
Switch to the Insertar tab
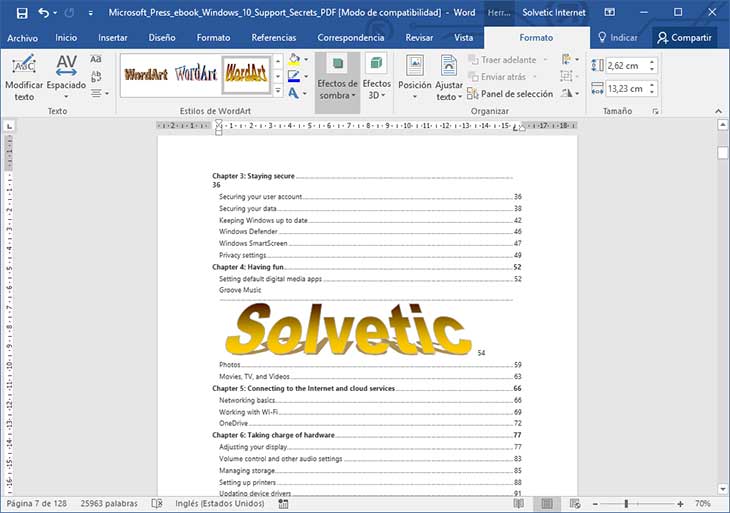coord(113,38)
